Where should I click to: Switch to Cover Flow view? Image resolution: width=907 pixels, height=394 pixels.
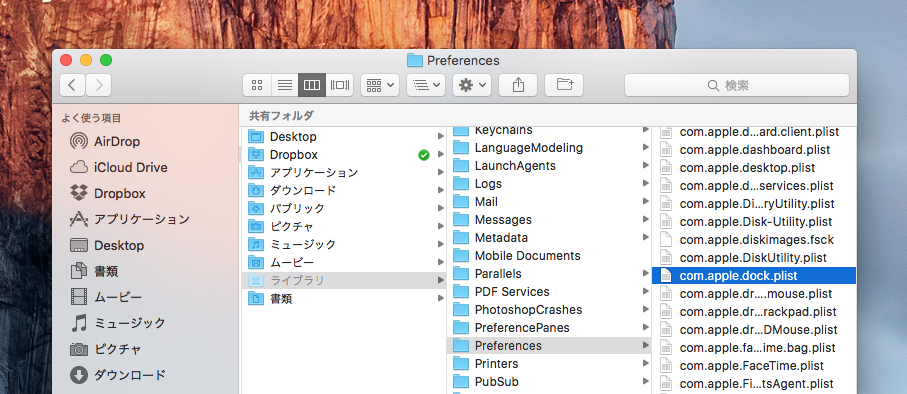pyautogui.click(x=340, y=85)
